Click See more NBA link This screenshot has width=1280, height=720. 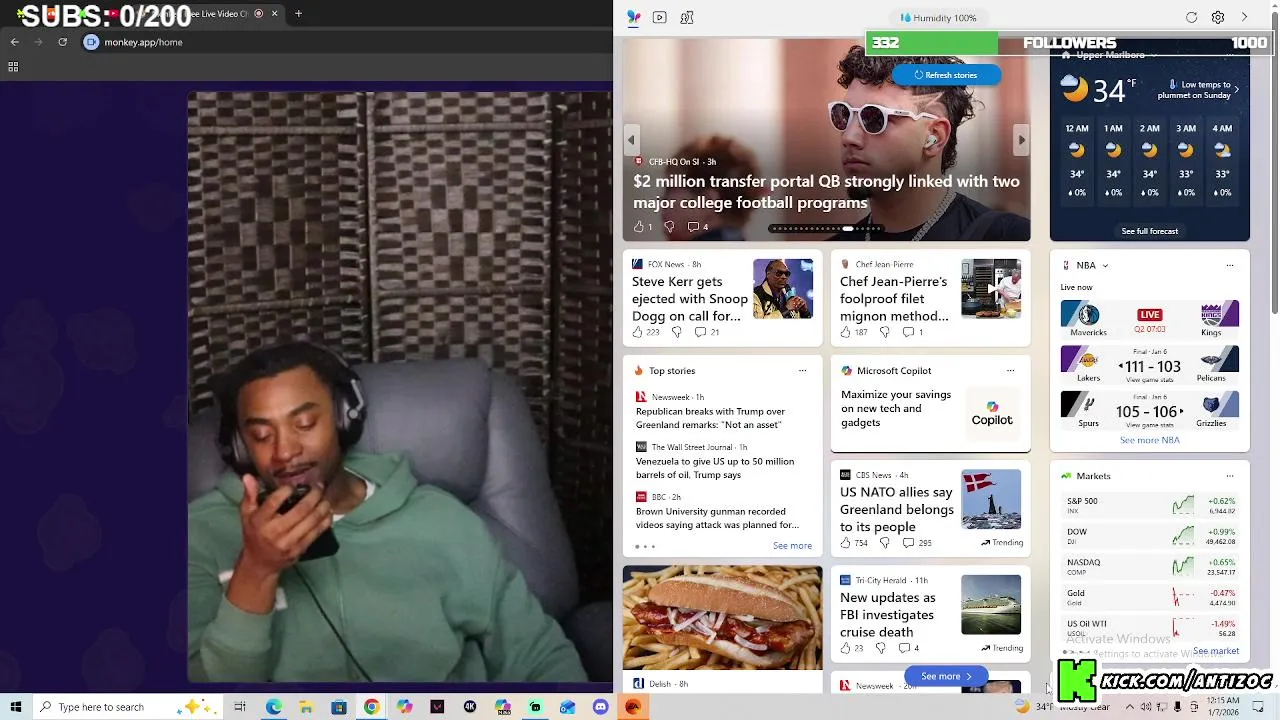[x=1149, y=440]
